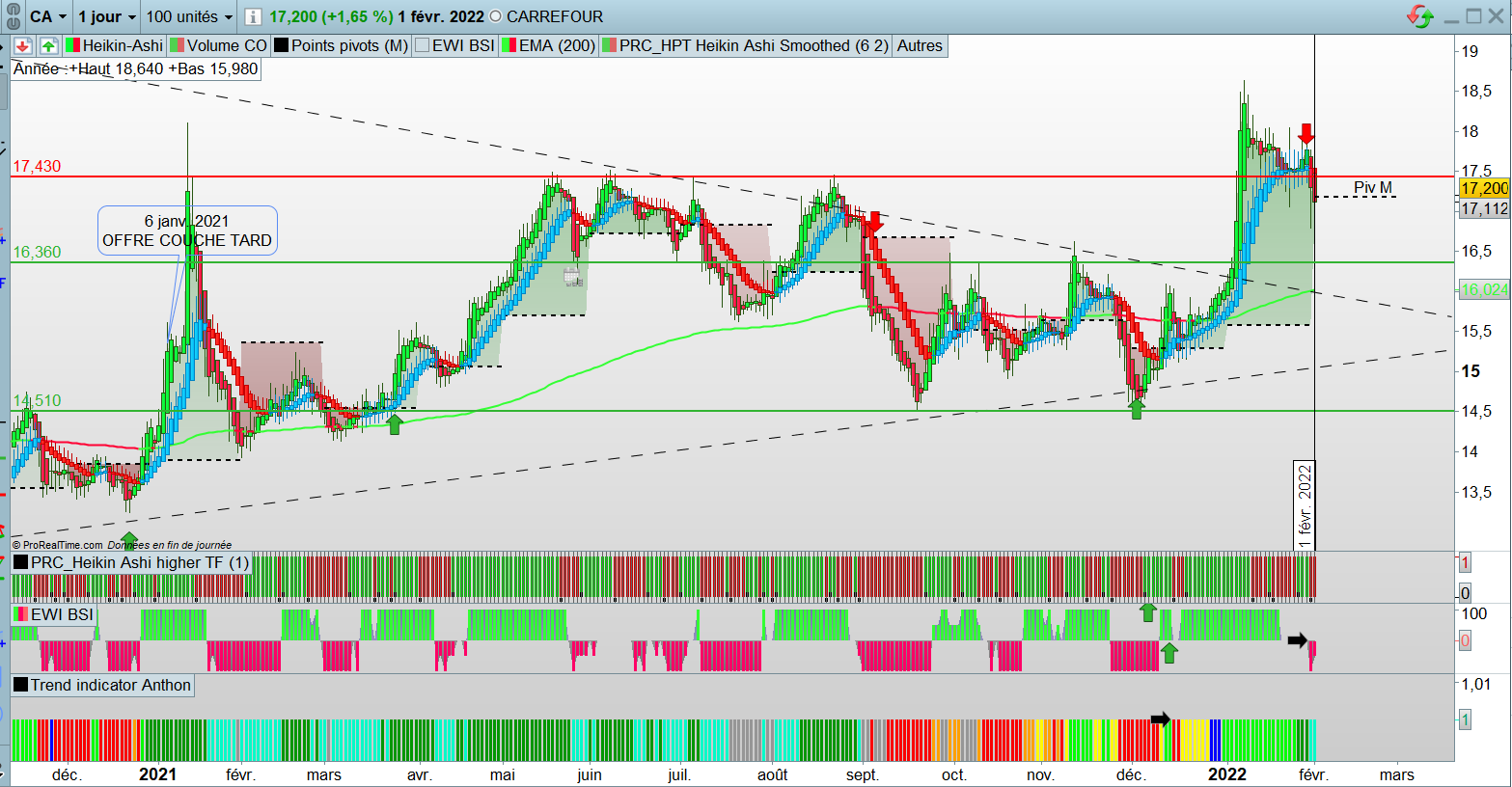The image size is (1512, 787).
Task: Click the 'mars' 2022 month label
Action: click(1397, 774)
